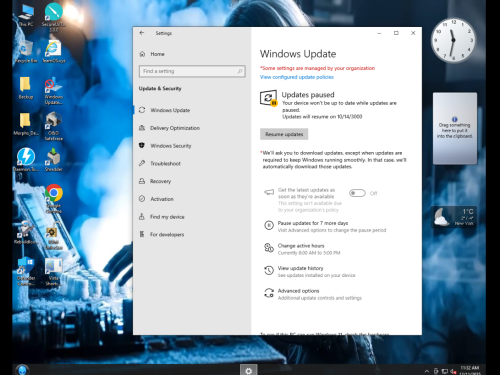Expand hidden system tray icons chevron
The image size is (500, 375).
pos(427,371)
